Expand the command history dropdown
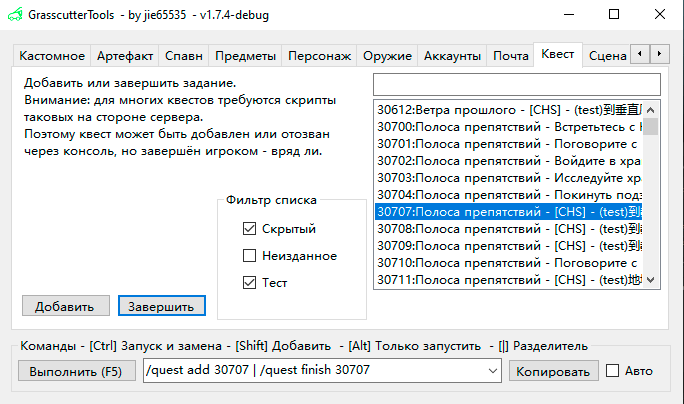The image size is (684, 404). pyautogui.click(x=491, y=371)
